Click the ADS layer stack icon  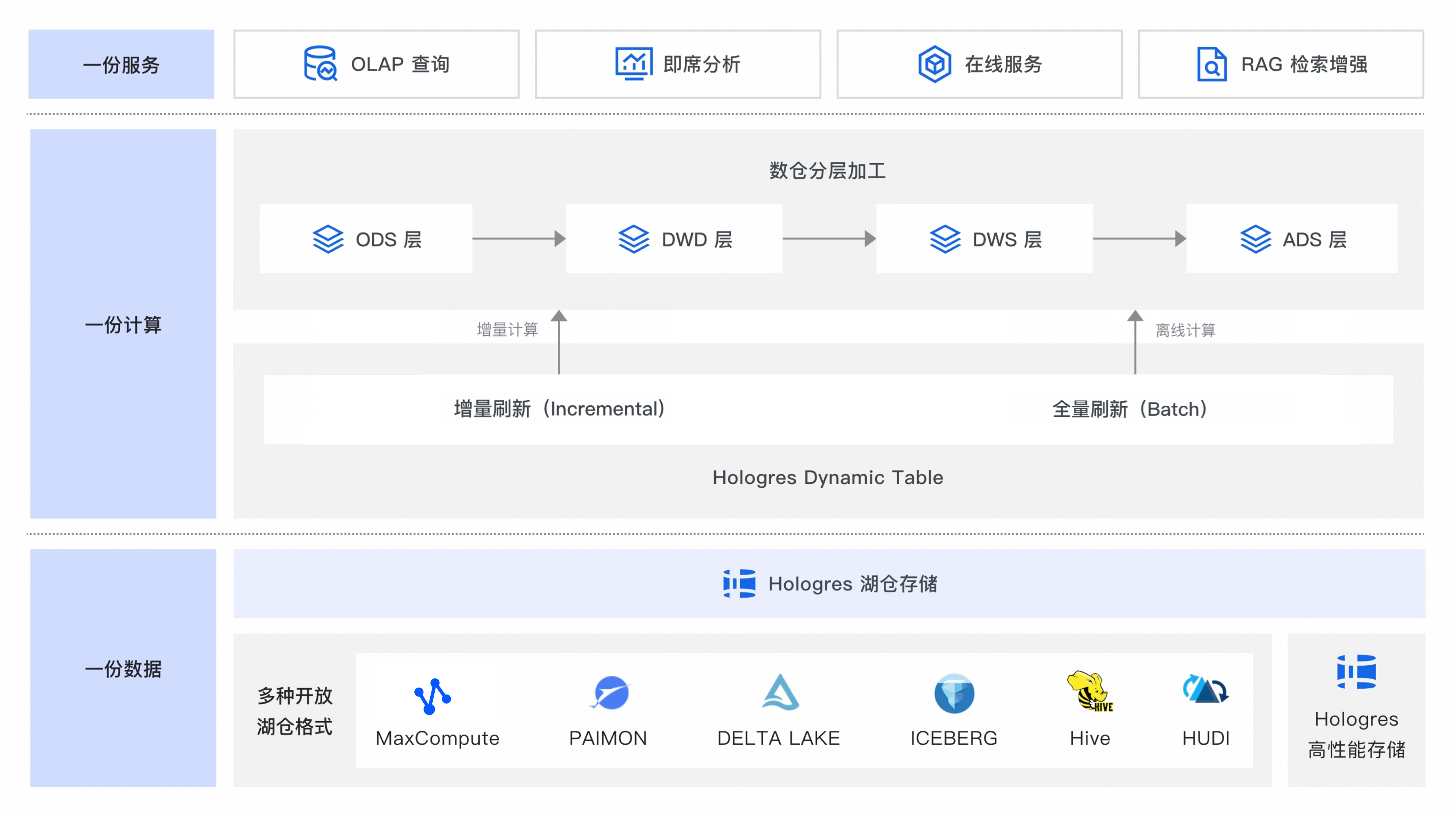pos(1255,239)
